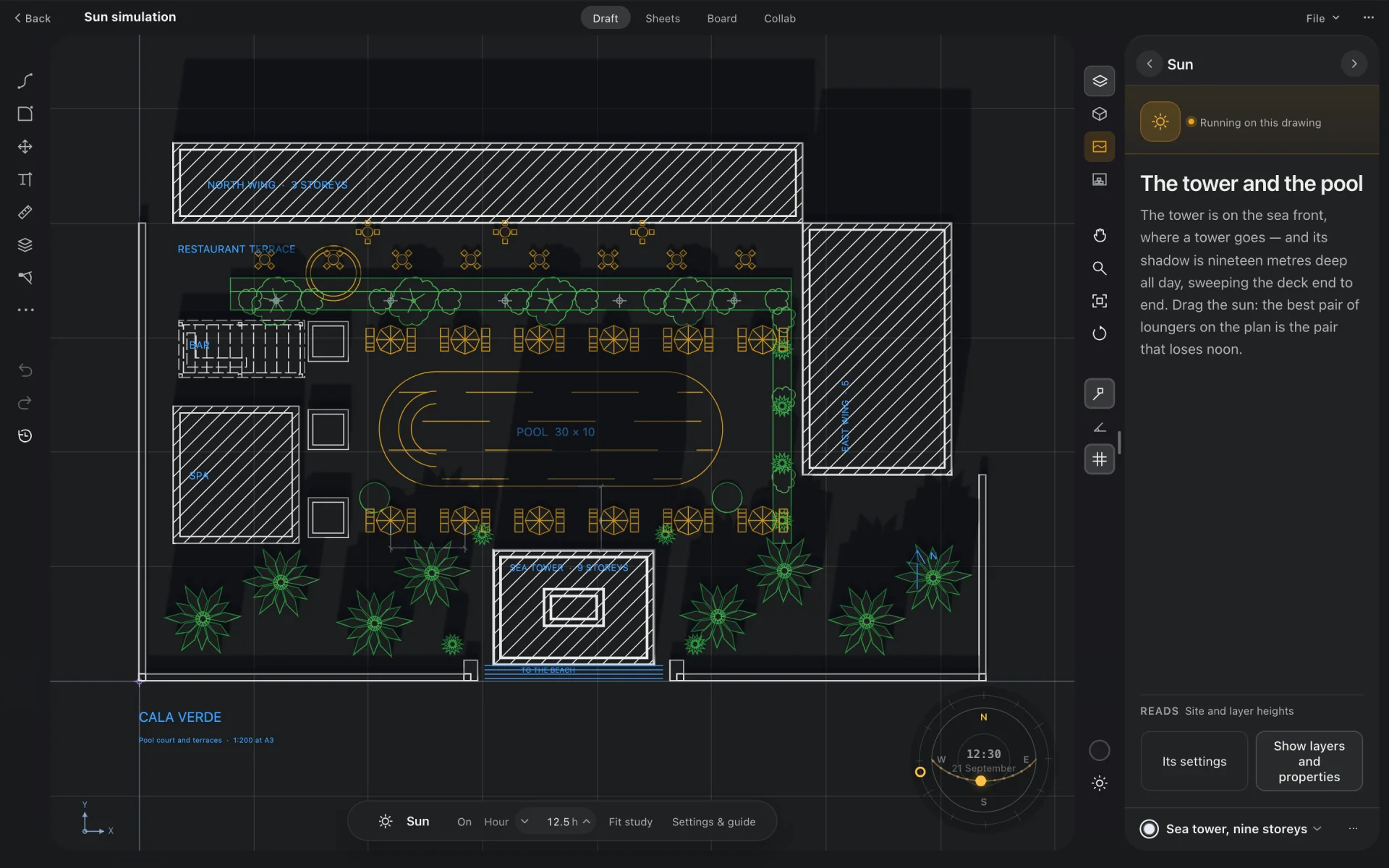
Task: Click the highlighted orange terrain panel icon
Action: [x=1099, y=147]
